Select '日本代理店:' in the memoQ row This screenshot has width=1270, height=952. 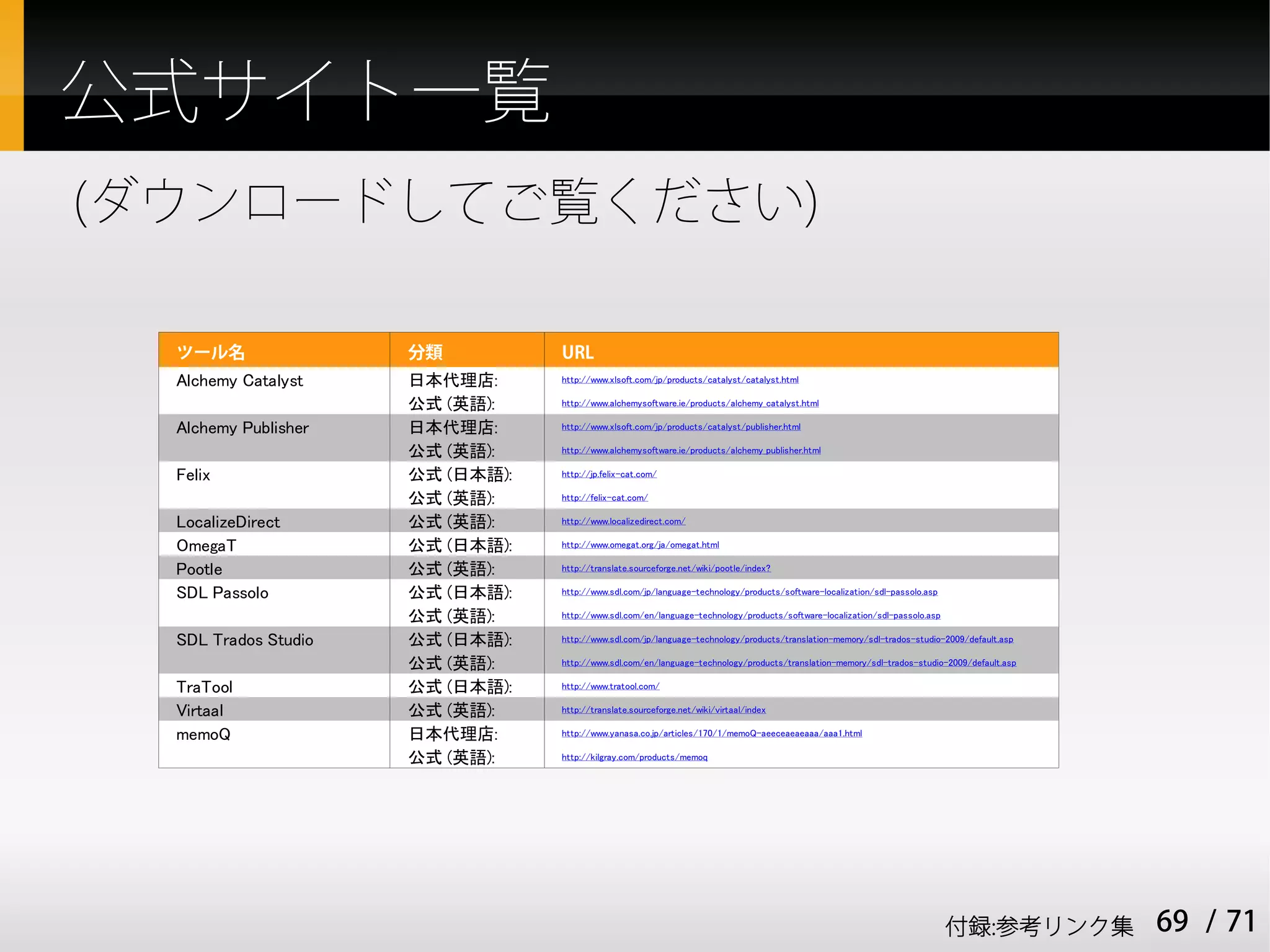click(x=453, y=733)
